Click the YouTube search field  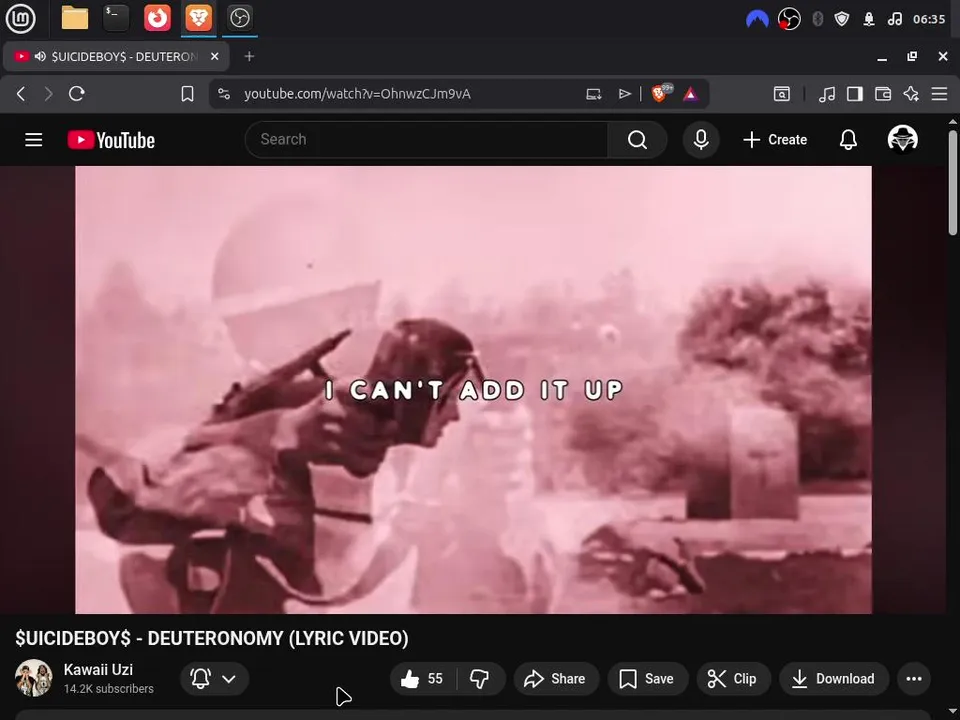coord(426,140)
